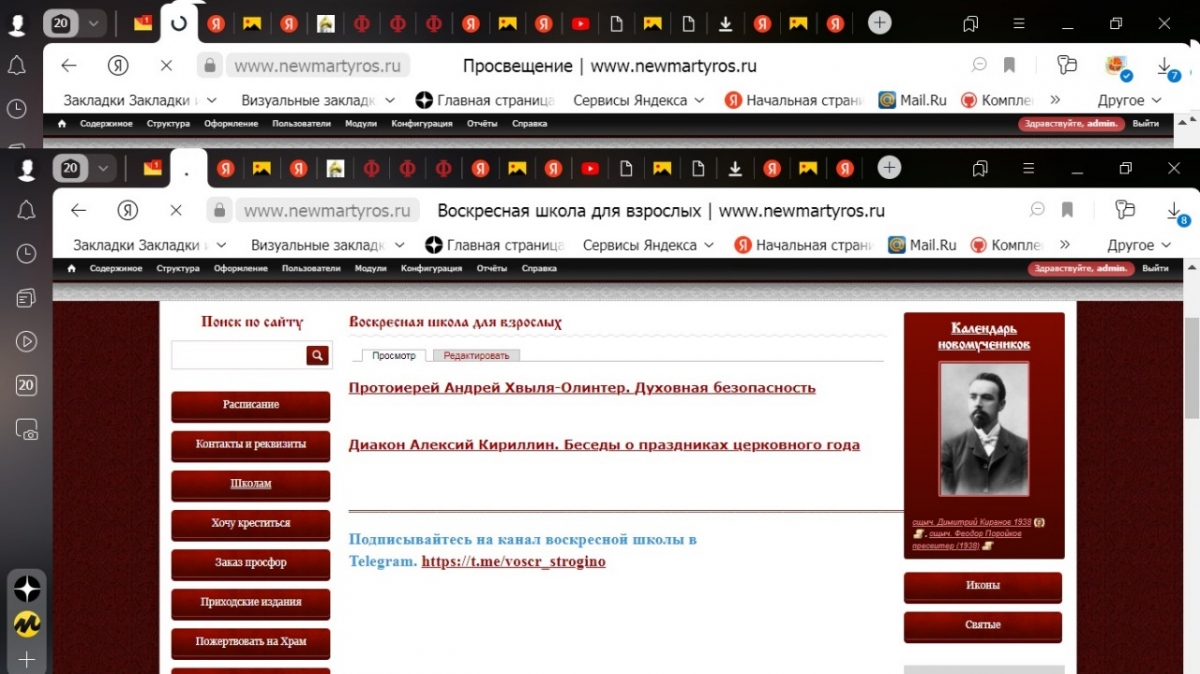Click the portrait photo in 'Календарь новомучеников'
Screen dimensions: 1200x674
click(x=983, y=429)
